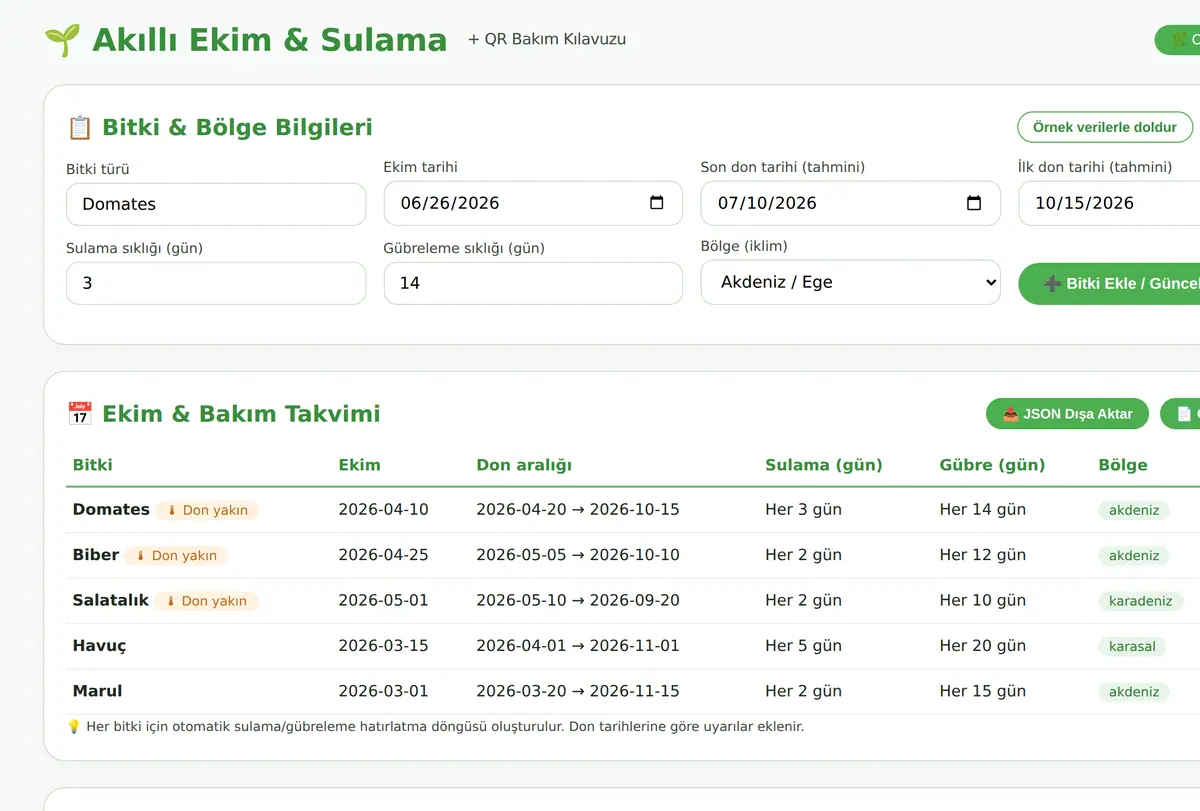This screenshot has width=1200, height=811.
Task: Click the Don yakın badge on Biber
Action: click(176, 556)
